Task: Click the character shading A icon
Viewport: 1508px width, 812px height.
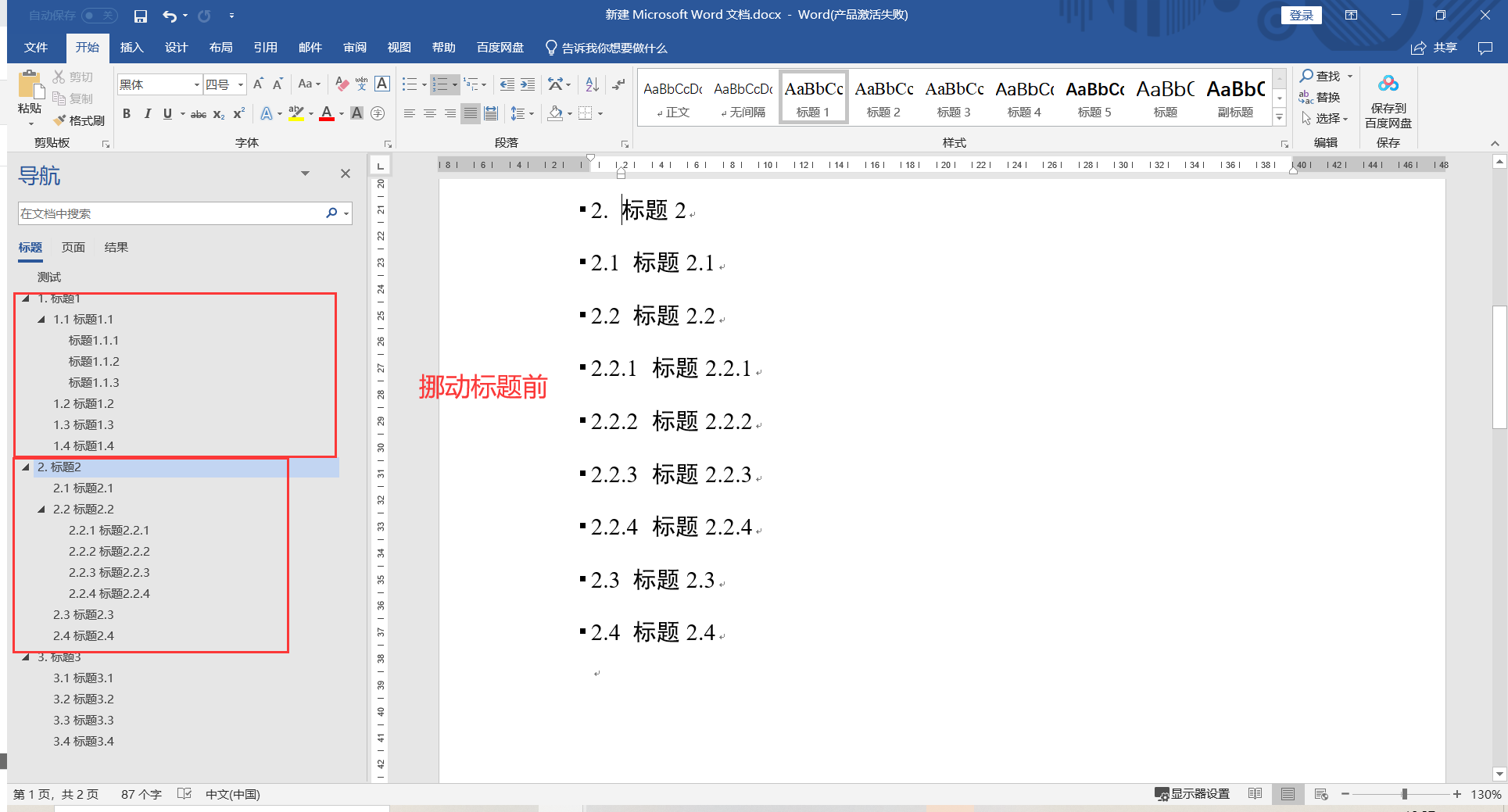Action: (356, 114)
